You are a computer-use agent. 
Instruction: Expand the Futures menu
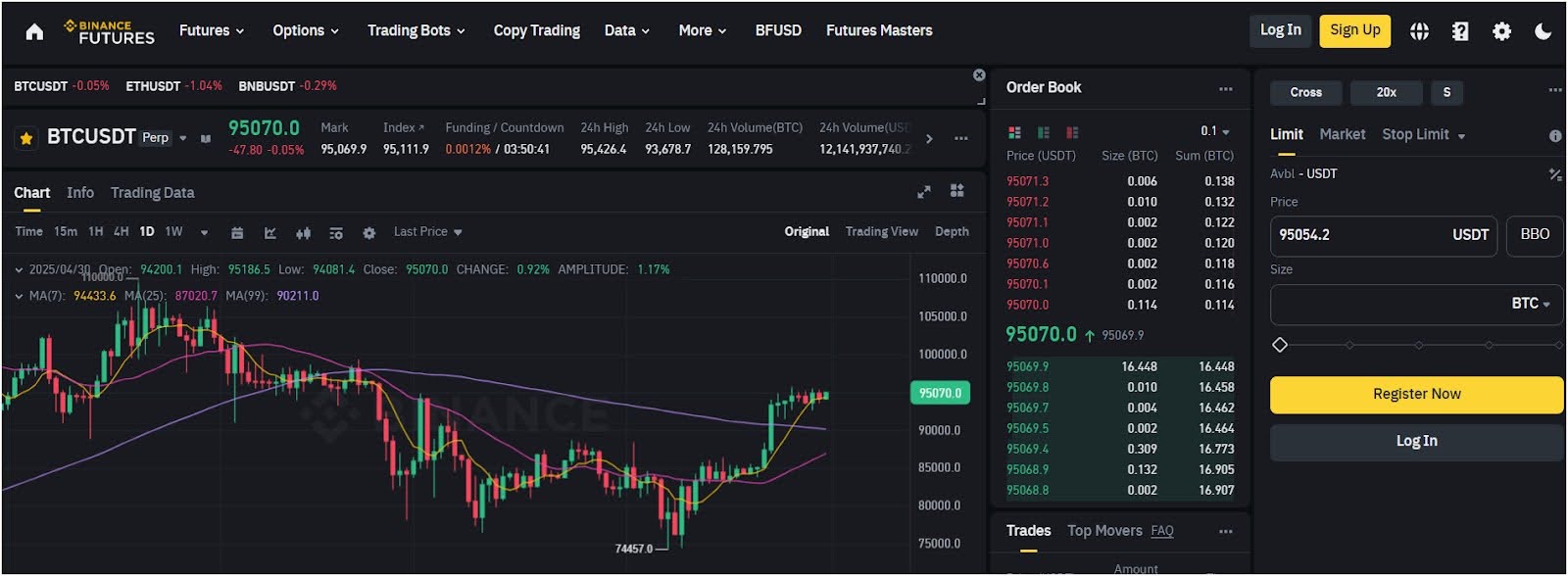tap(212, 31)
